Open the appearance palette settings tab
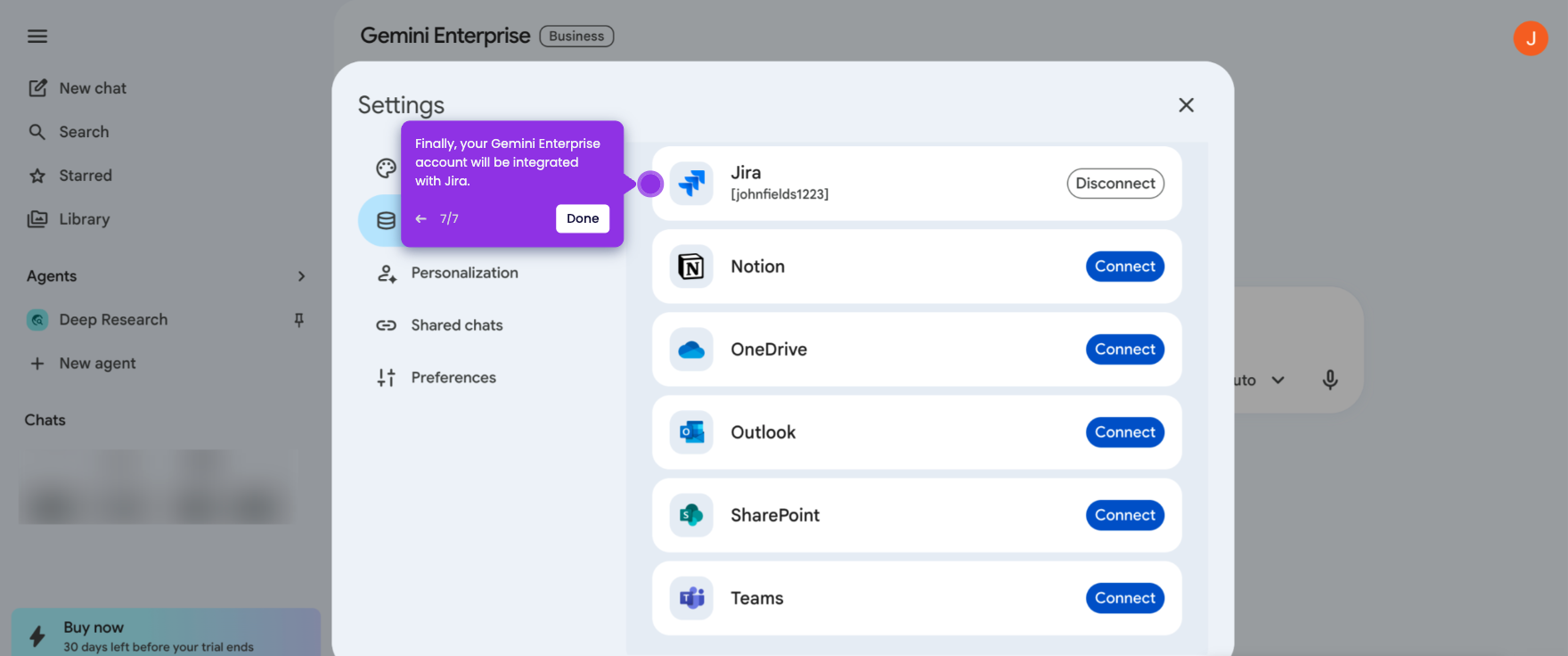 (386, 168)
